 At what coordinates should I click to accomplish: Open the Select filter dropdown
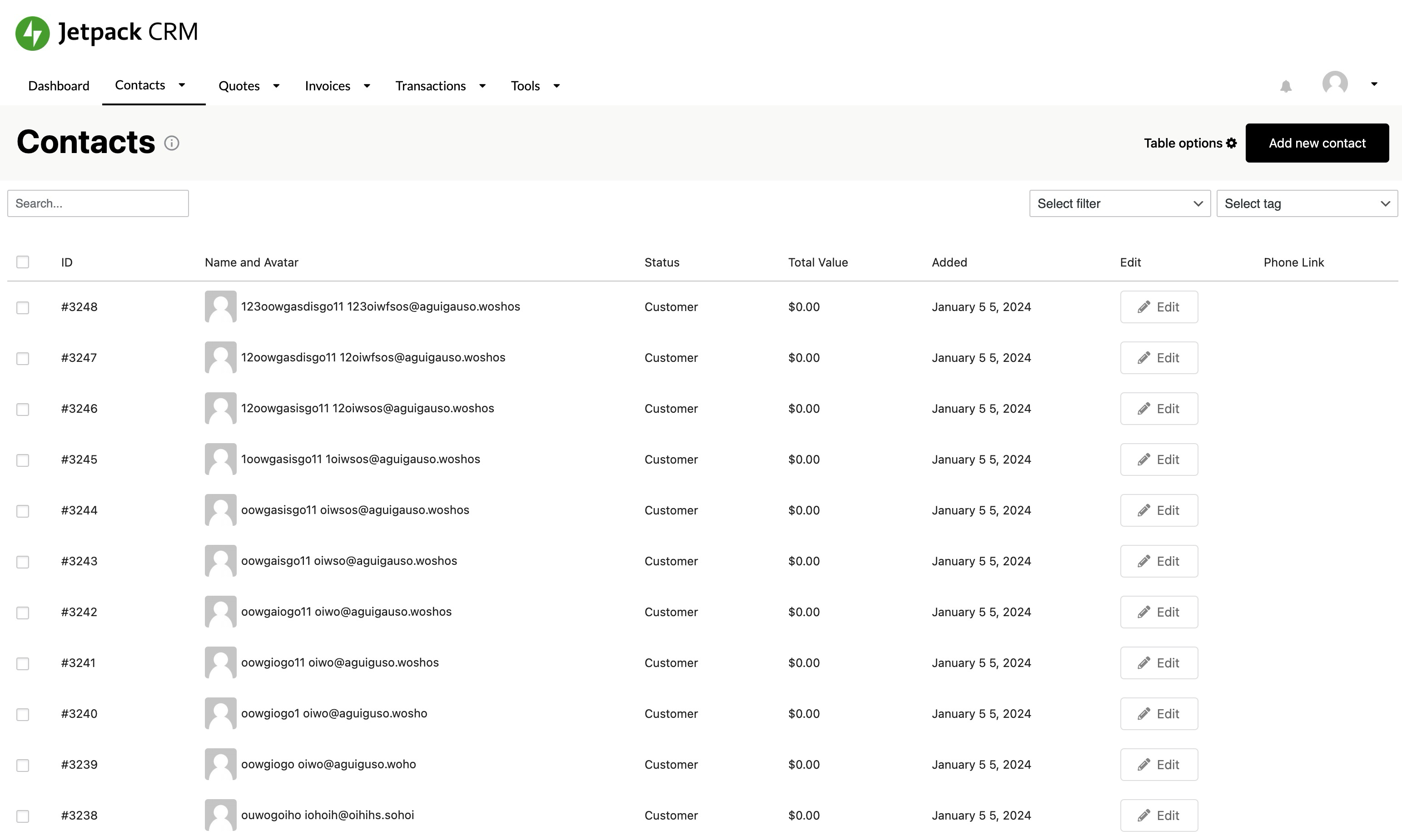coord(1119,203)
